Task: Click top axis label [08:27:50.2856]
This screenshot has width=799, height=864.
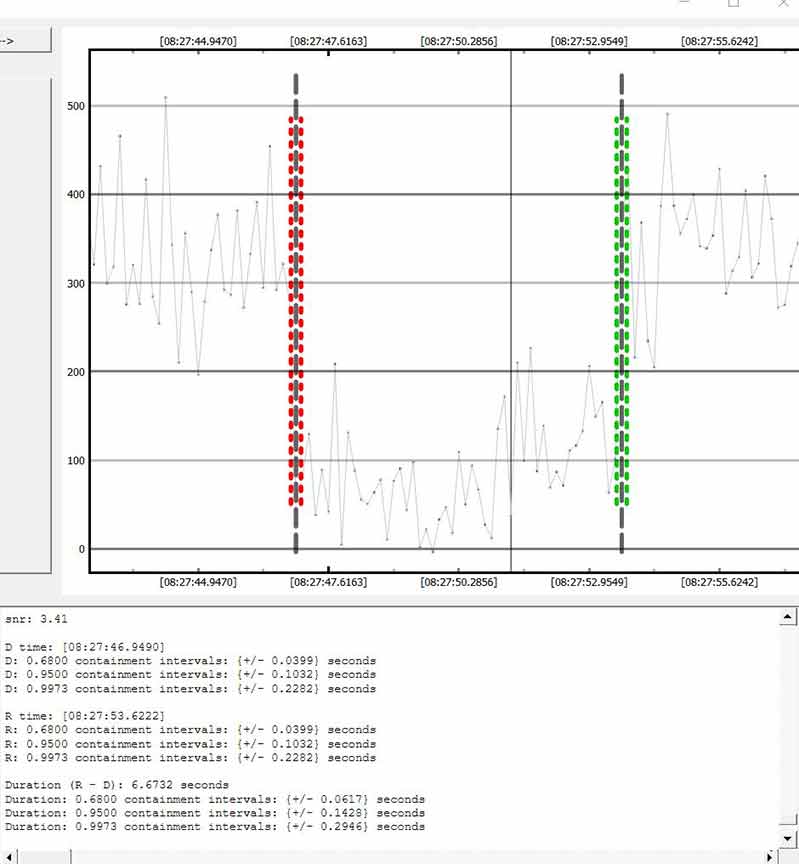Action: (x=458, y=41)
